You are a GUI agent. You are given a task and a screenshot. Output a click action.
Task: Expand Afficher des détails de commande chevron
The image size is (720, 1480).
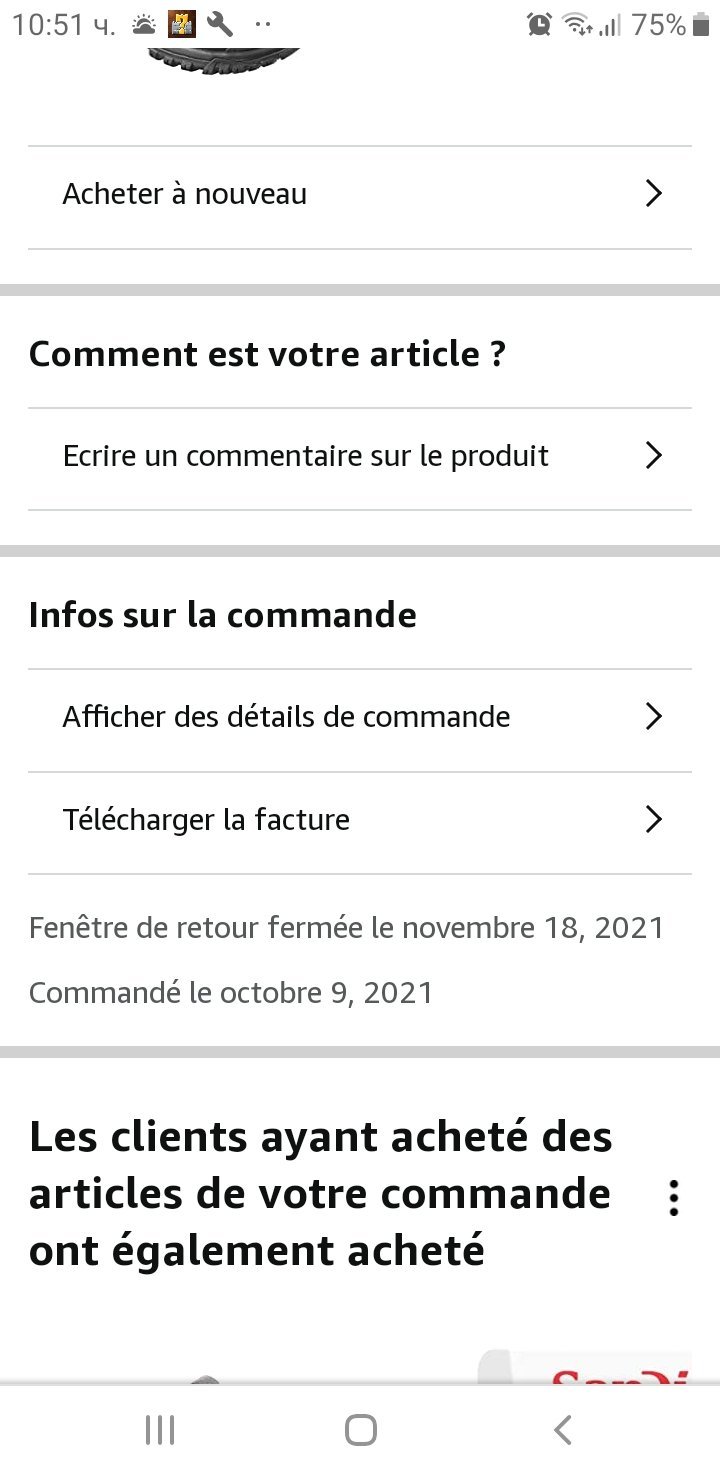click(x=654, y=717)
